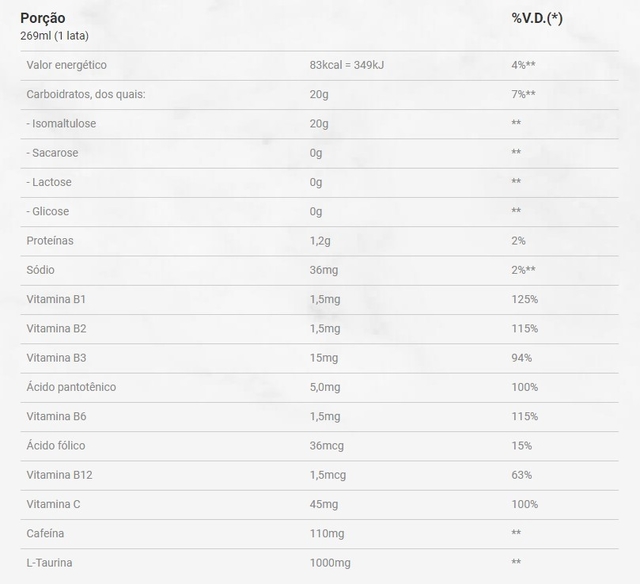The width and height of the screenshot is (640, 584).
Task: Click the Ácido pantotênico row label
Action: click(x=71, y=387)
